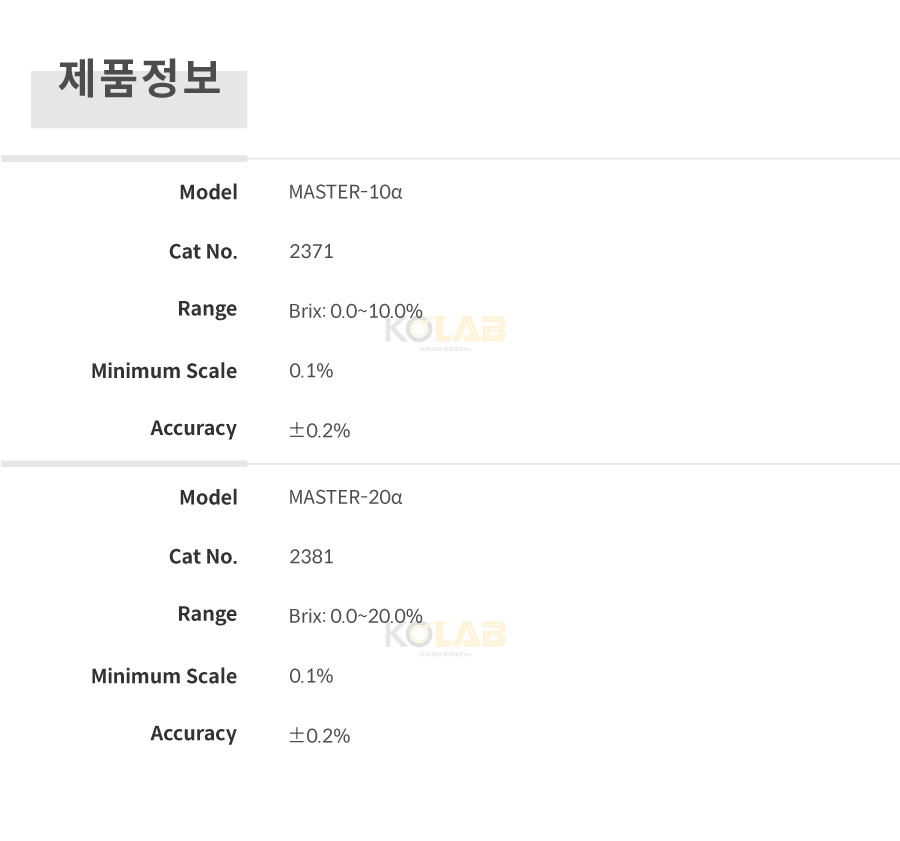The width and height of the screenshot is (900, 841).
Task: Select catalog number 2381
Action: click(x=311, y=557)
